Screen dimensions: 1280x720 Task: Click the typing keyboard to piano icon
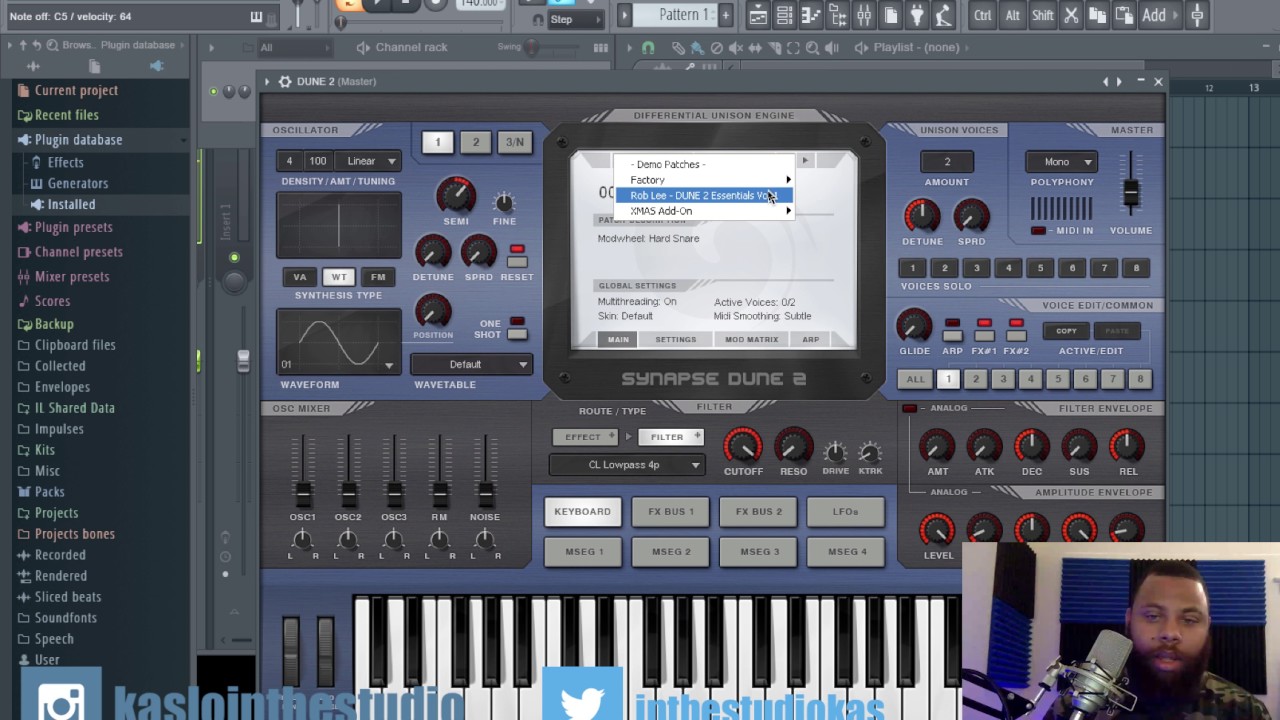click(x=256, y=16)
